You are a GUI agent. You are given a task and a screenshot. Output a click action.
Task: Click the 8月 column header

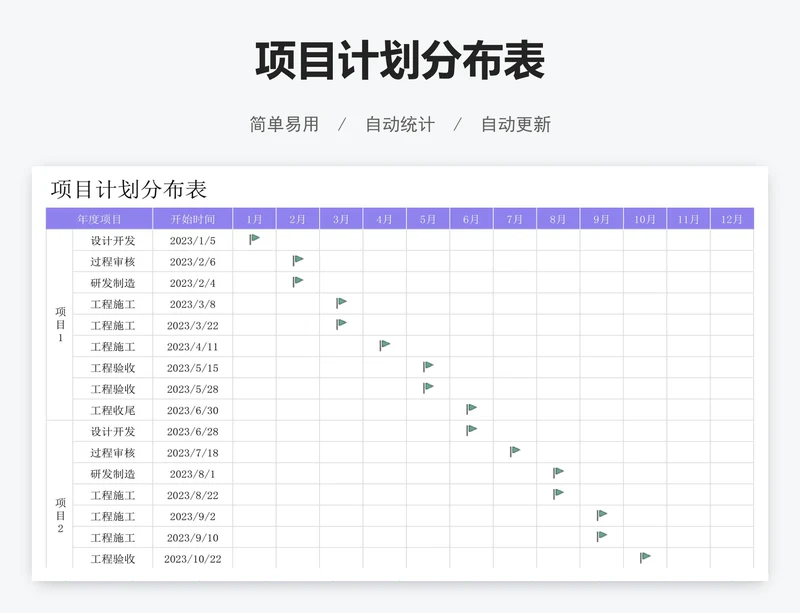pyautogui.click(x=558, y=219)
